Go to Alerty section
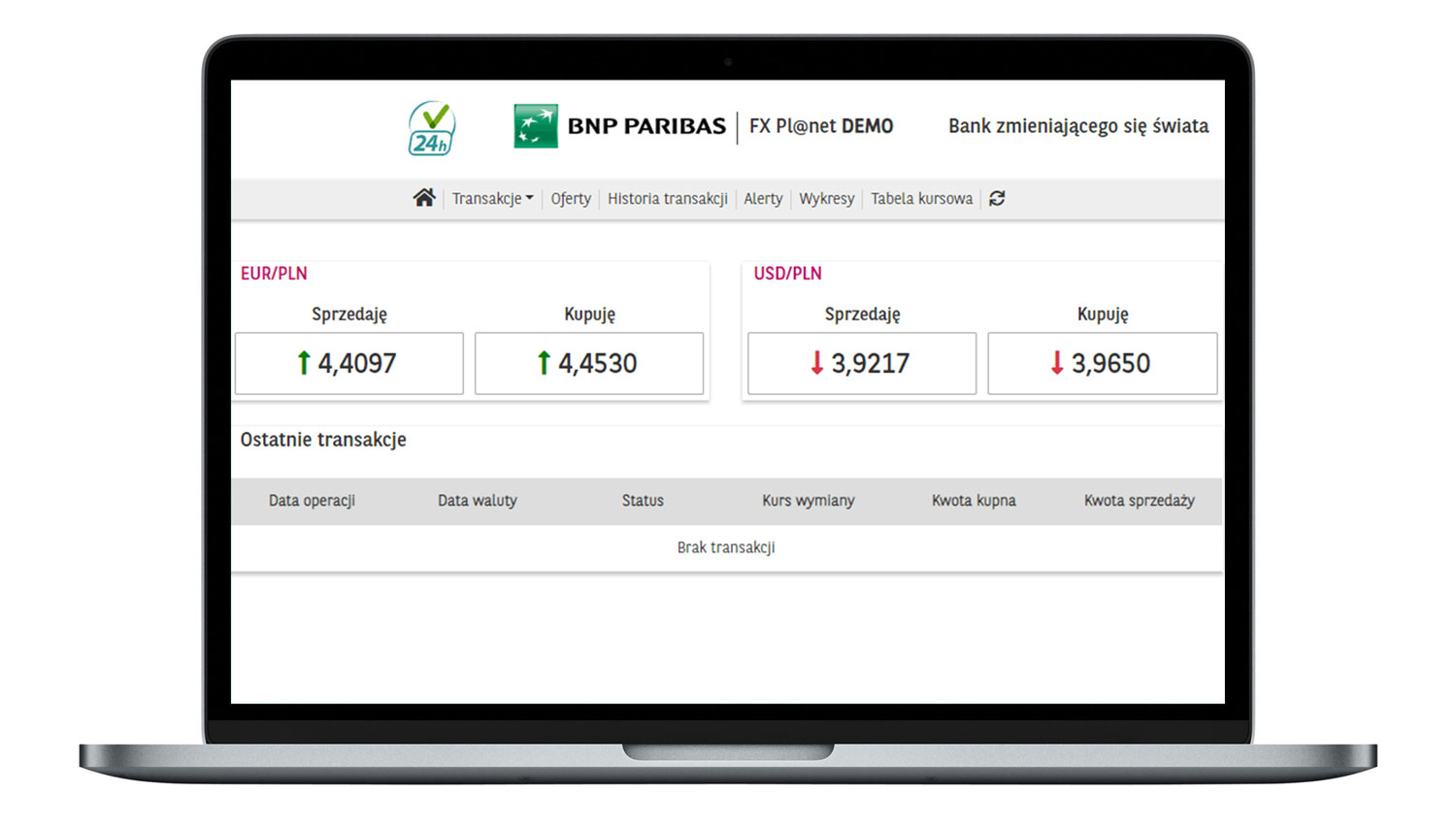 pos(763,198)
